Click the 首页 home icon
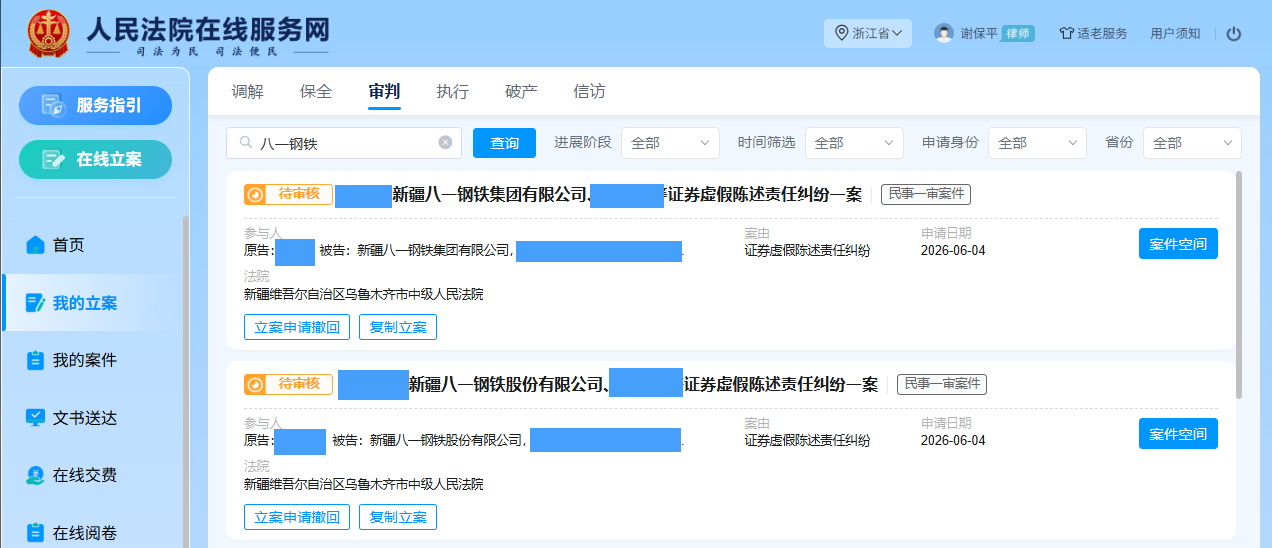 (36, 245)
